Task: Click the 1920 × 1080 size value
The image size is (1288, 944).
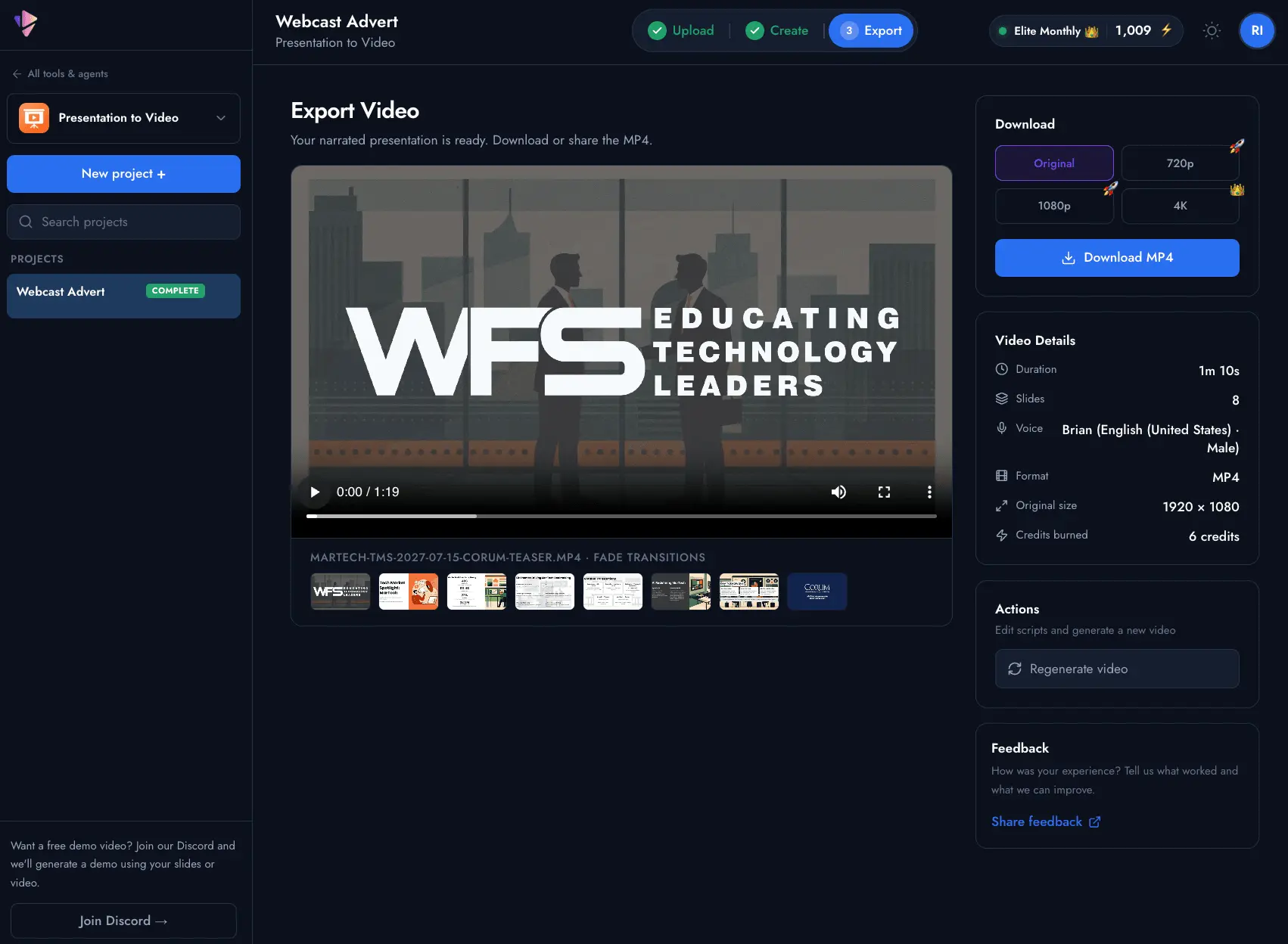Action: pos(1201,507)
